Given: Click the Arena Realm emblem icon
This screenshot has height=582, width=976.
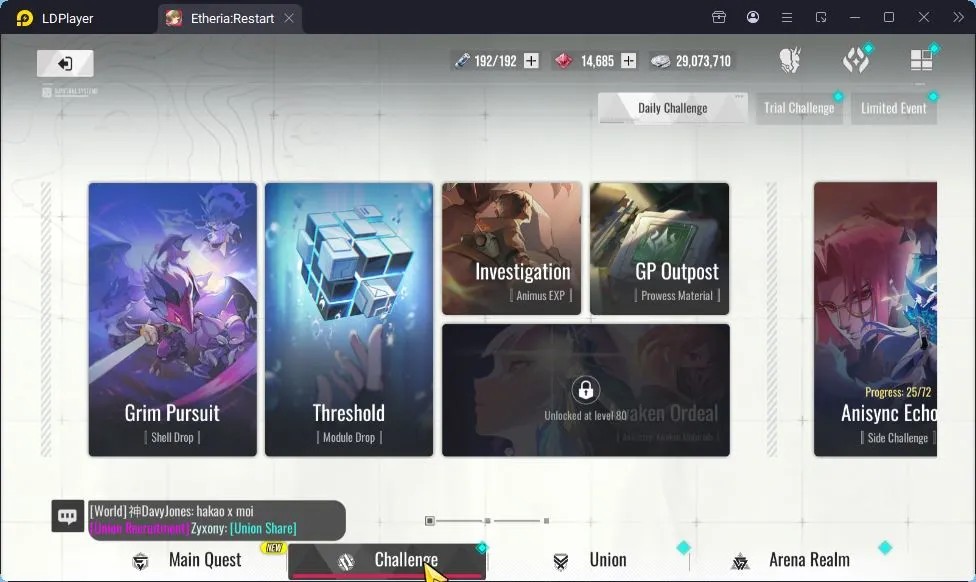Looking at the screenshot, I should [740, 561].
